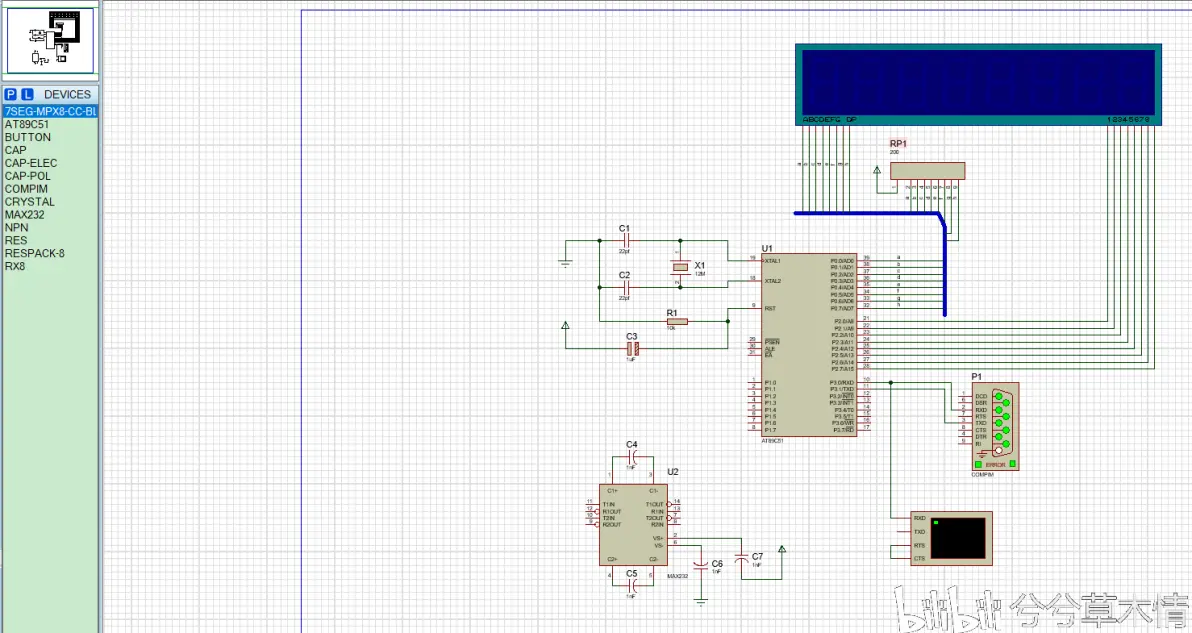1192x633 pixels.
Task: Click the P1 COMPIM serial connector
Action: [994, 426]
